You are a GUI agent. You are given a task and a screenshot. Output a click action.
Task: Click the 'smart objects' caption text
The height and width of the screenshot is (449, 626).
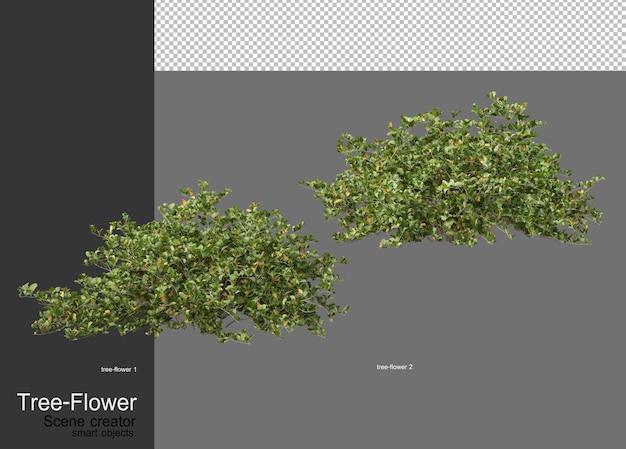103,433
